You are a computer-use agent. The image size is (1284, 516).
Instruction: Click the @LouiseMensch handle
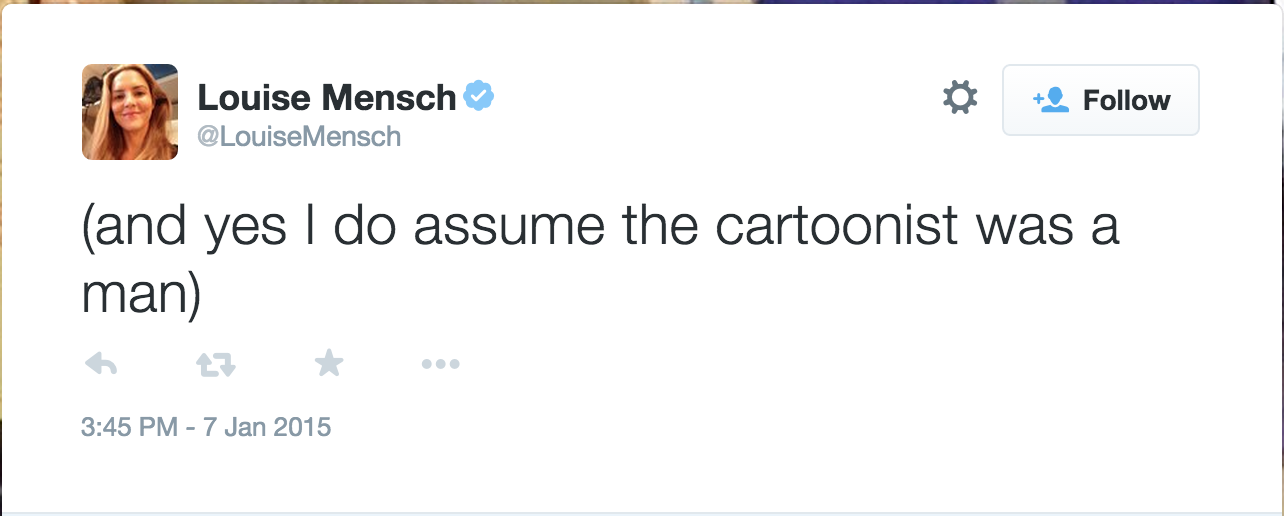coord(299,136)
